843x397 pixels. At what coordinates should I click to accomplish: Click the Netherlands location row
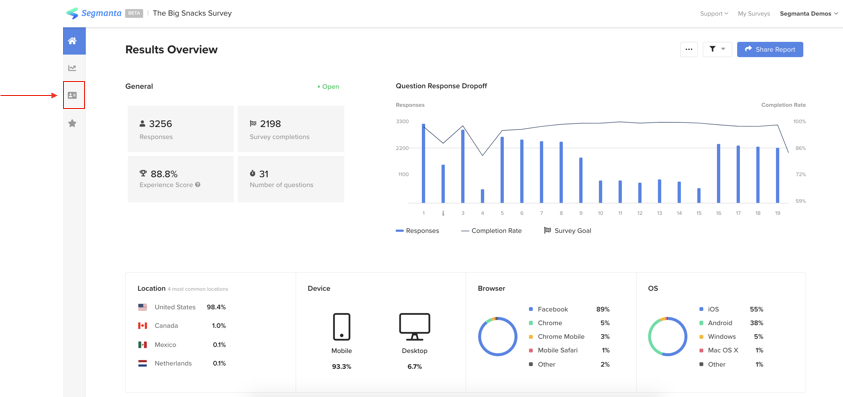point(182,364)
